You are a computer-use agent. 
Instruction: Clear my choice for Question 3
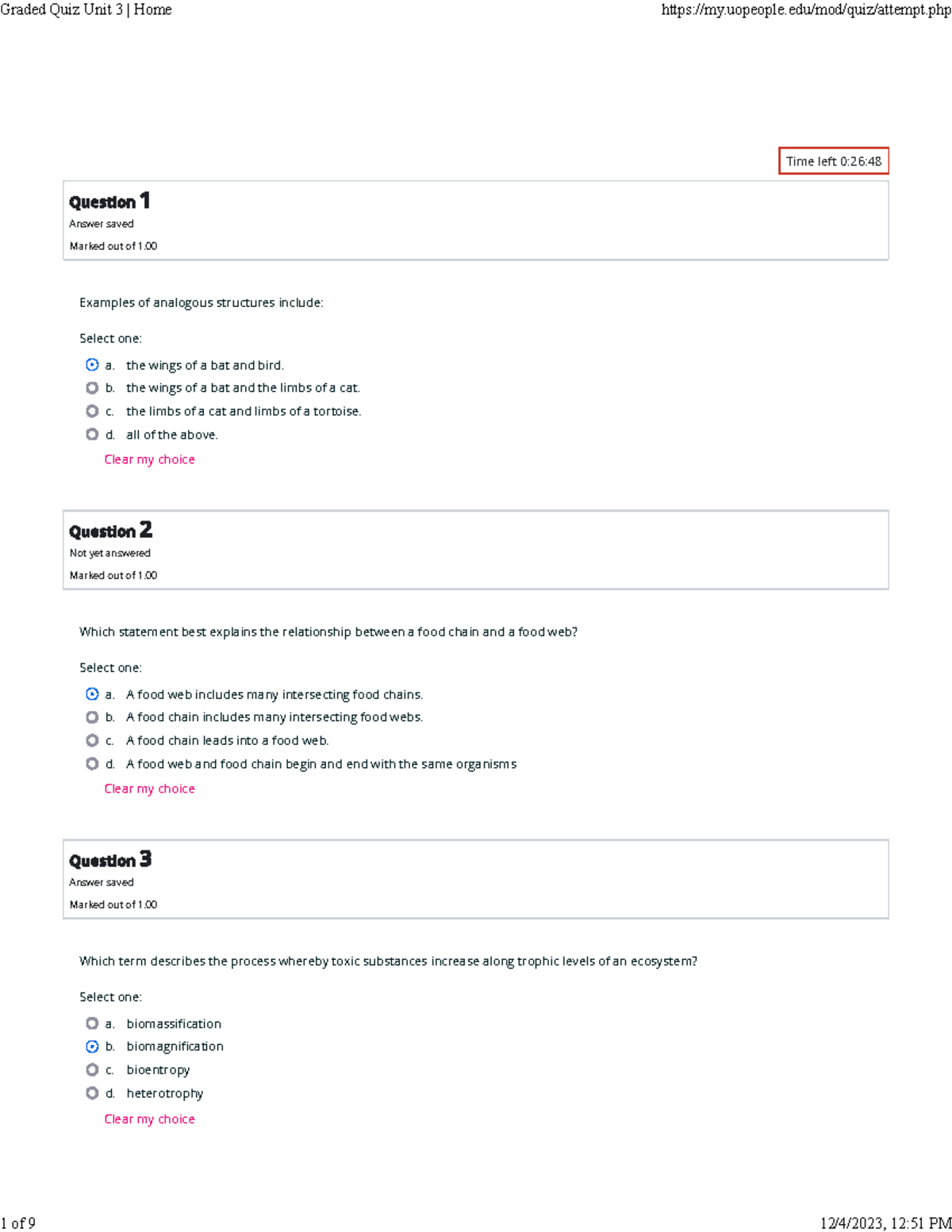(149, 1119)
